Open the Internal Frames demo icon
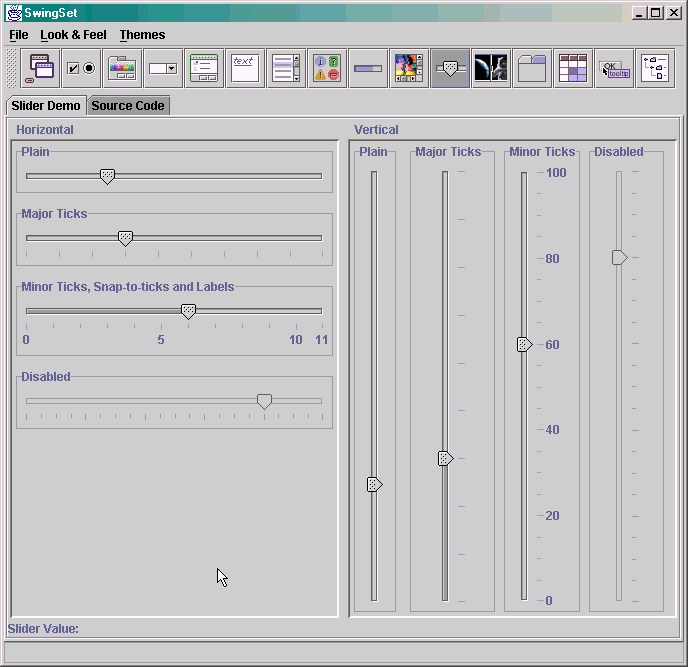 41,68
